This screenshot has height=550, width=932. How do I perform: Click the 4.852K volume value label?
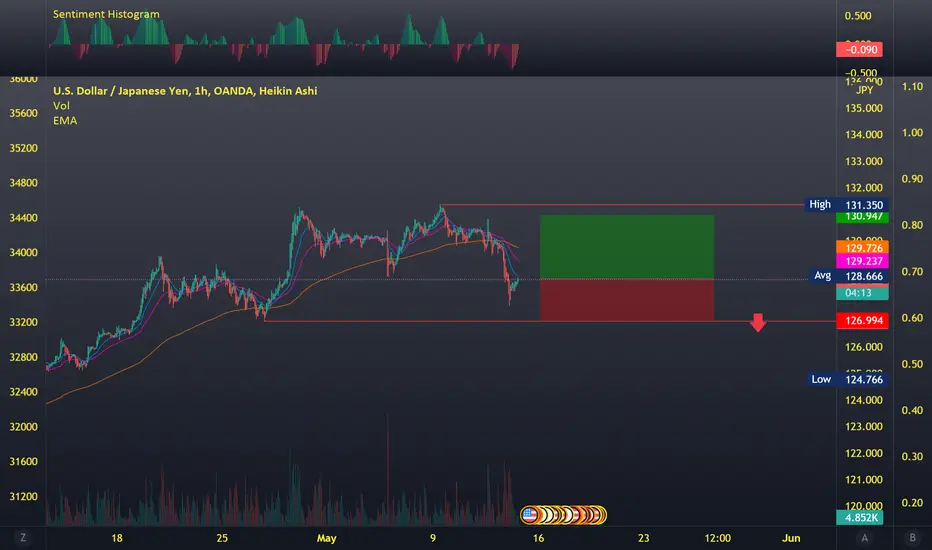coord(859,517)
